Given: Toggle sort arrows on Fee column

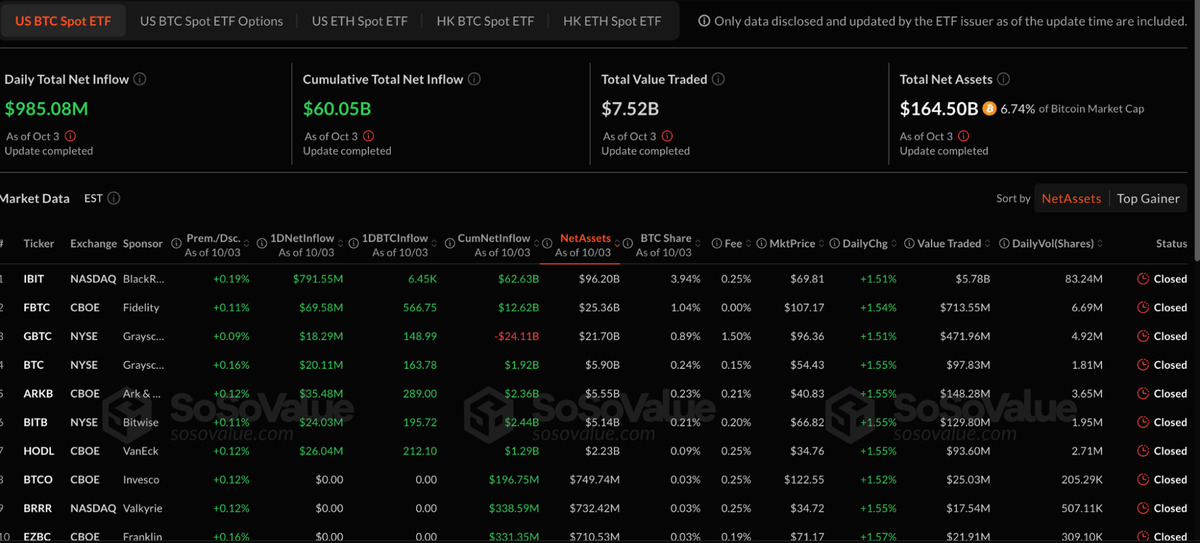Looking at the screenshot, I should [x=746, y=243].
